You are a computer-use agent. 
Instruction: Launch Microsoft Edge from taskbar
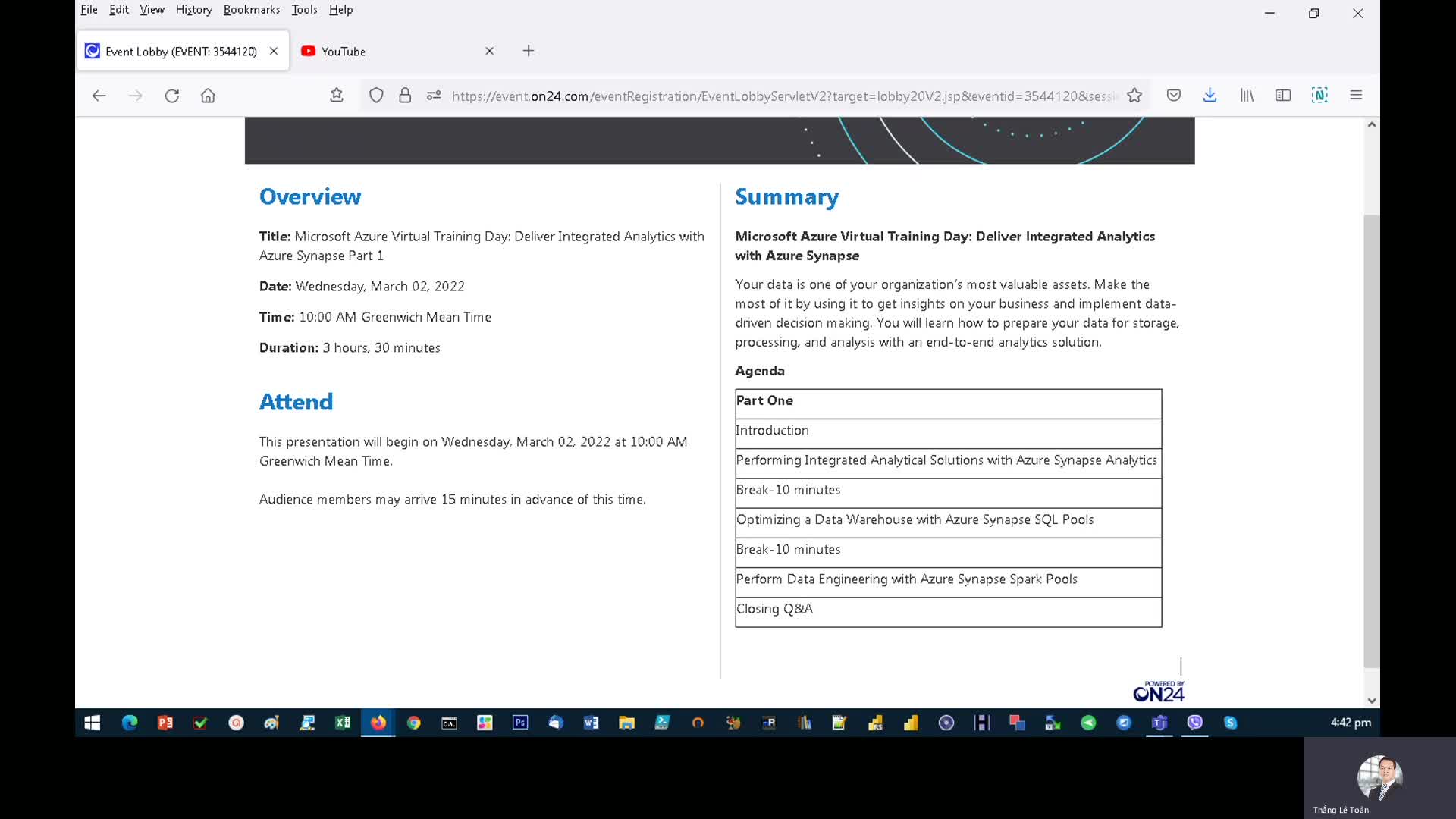[x=130, y=723]
